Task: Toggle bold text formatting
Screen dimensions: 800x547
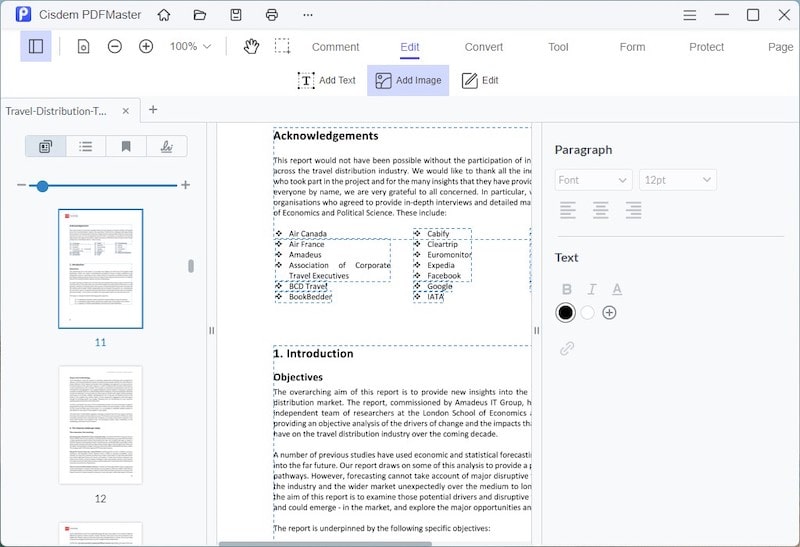Action: point(567,289)
